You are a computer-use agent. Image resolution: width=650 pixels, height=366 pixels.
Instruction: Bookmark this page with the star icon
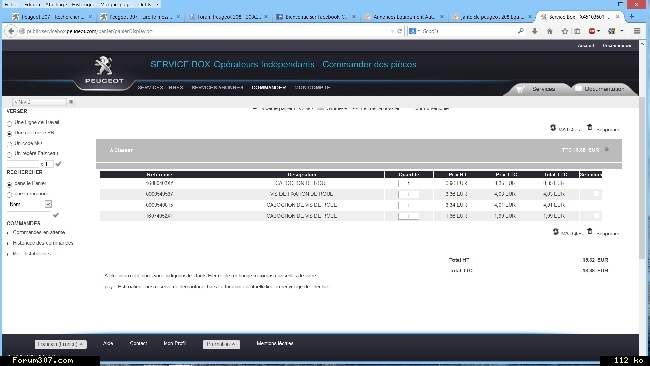(x=565, y=31)
